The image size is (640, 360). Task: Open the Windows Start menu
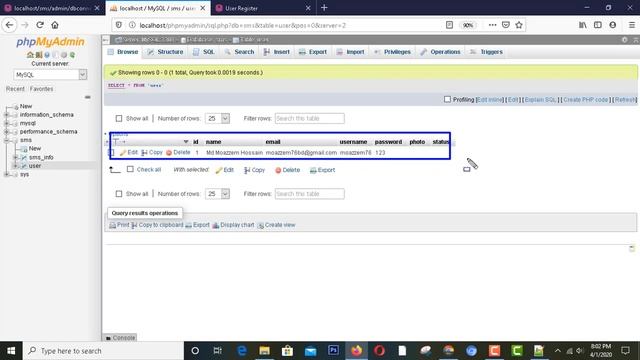(11, 351)
